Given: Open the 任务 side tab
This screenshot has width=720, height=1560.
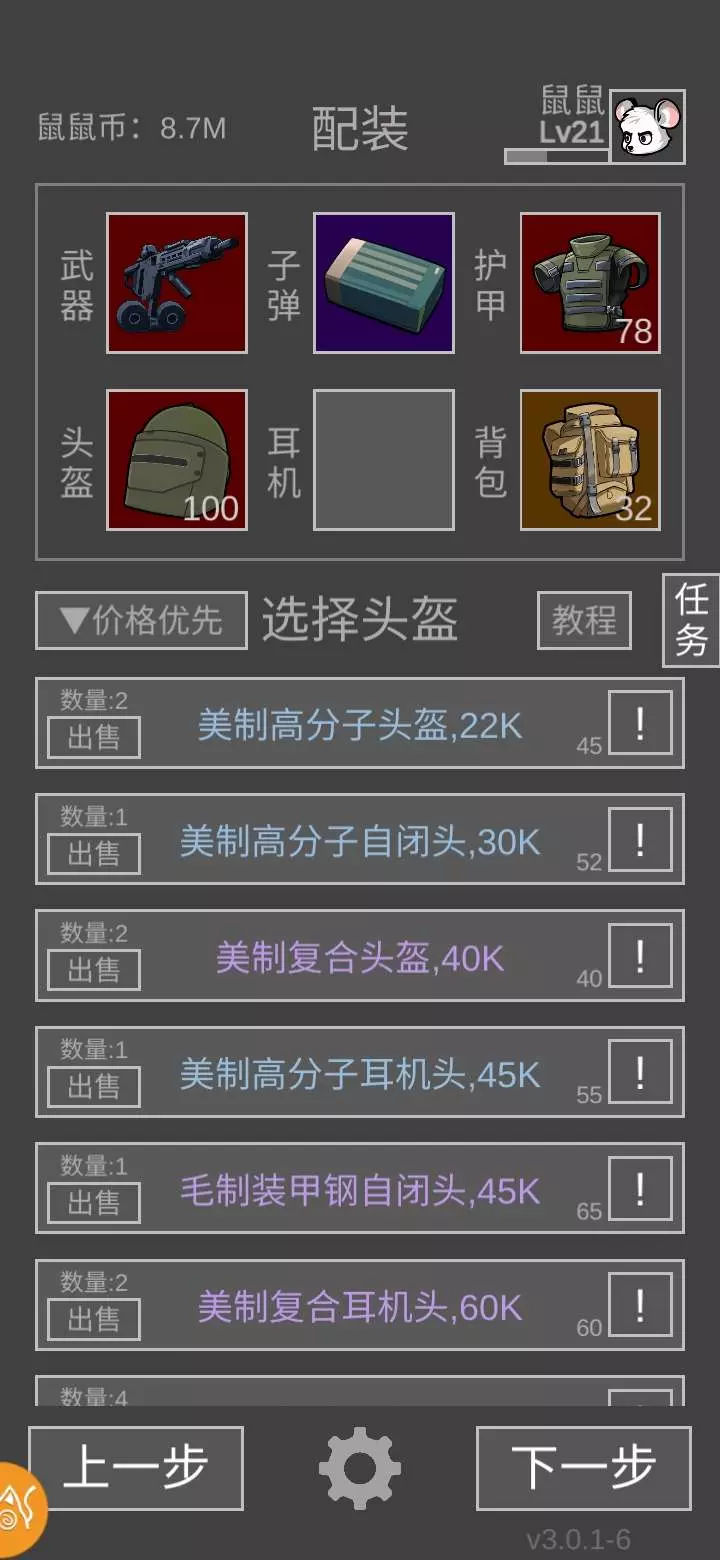Looking at the screenshot, I should (x=691, y=620).
